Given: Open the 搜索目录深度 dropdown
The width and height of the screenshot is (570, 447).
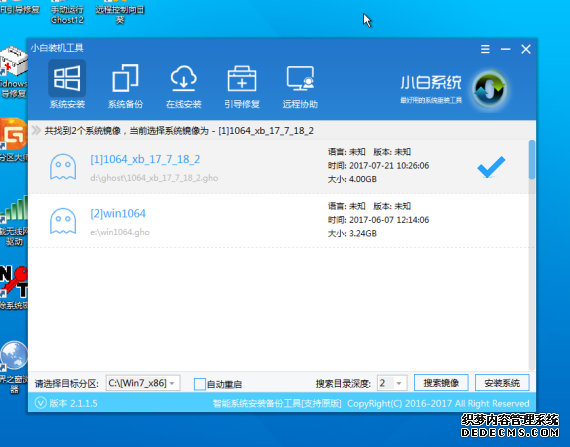Looking at the screenshot, I should 392,383.
